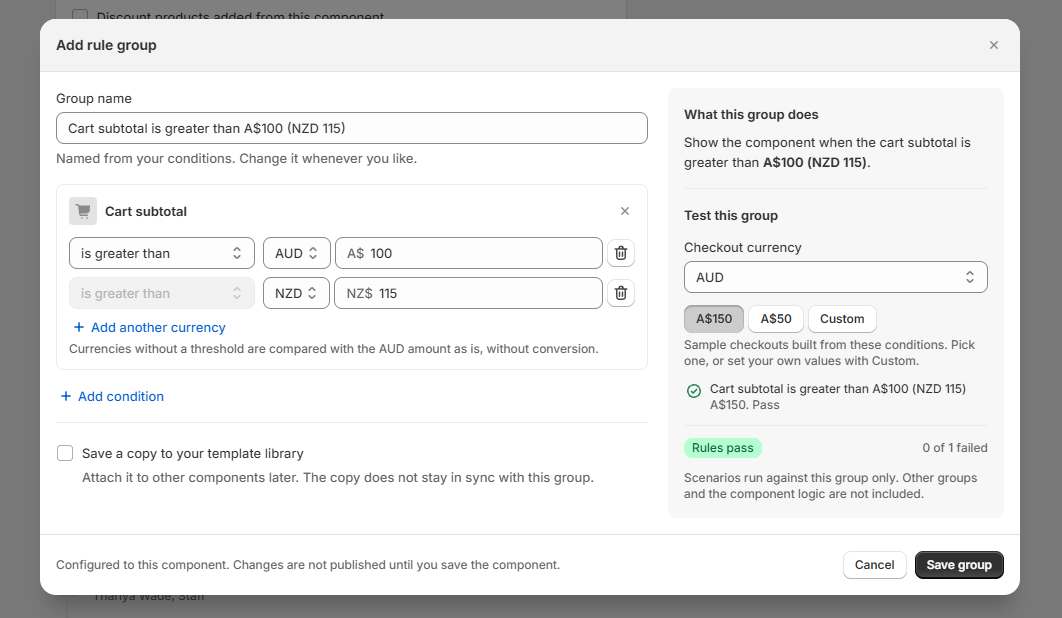
Task: Open the NZD currency selector
Action: click(x=296, y=293)
